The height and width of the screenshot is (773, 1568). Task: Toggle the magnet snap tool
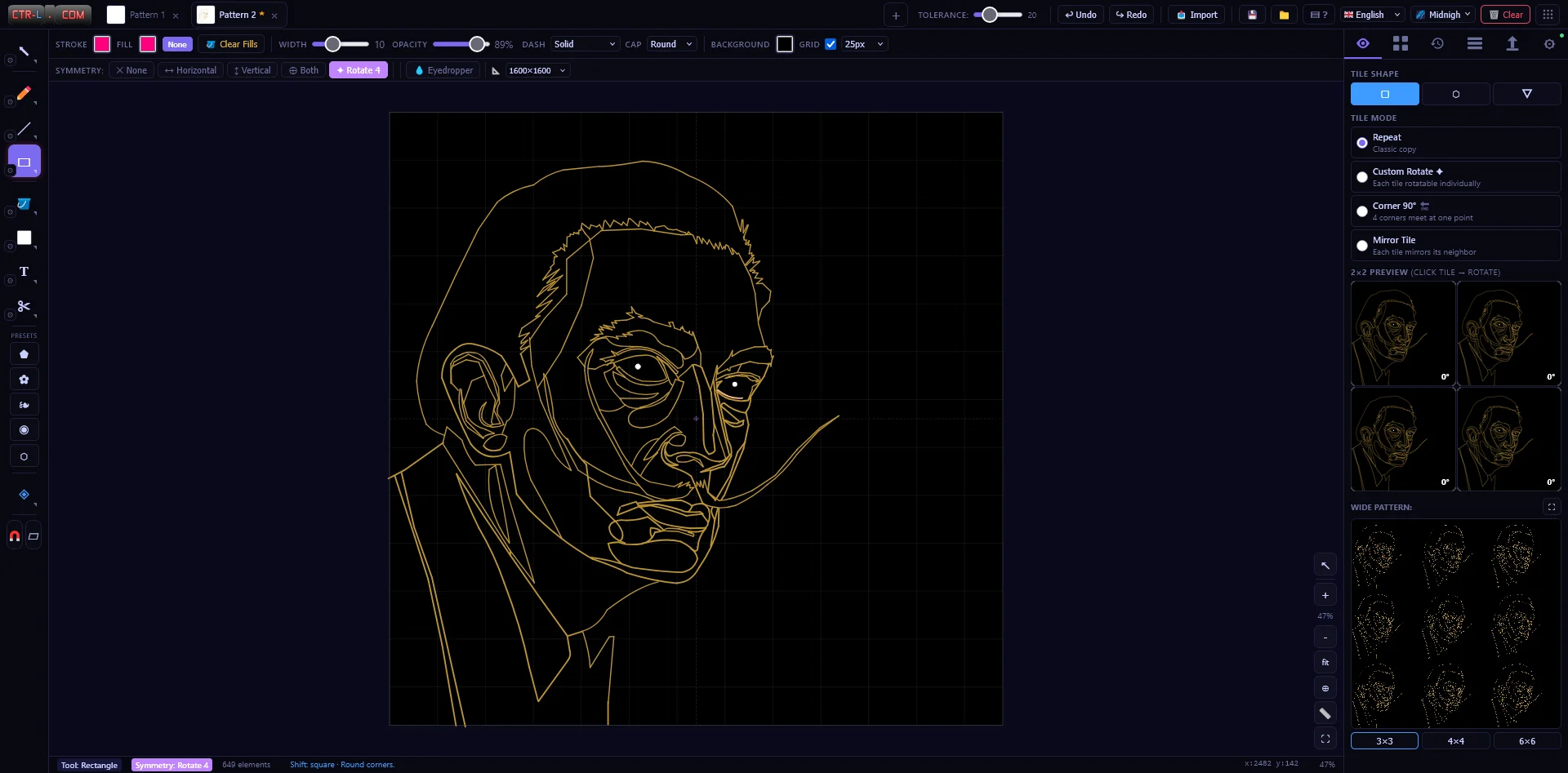point(15,536)
